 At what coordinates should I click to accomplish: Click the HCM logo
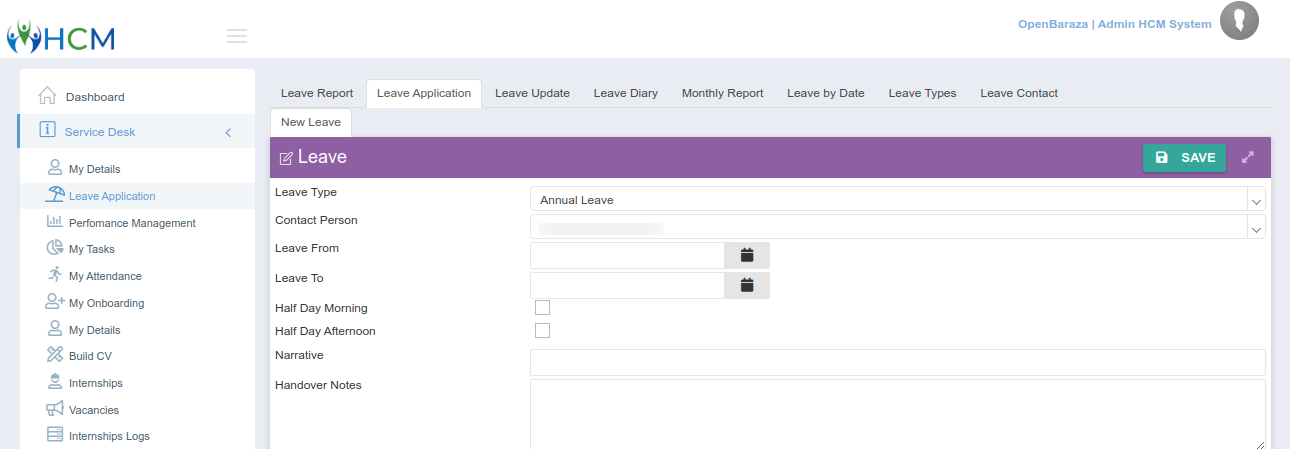click(61, 37)
